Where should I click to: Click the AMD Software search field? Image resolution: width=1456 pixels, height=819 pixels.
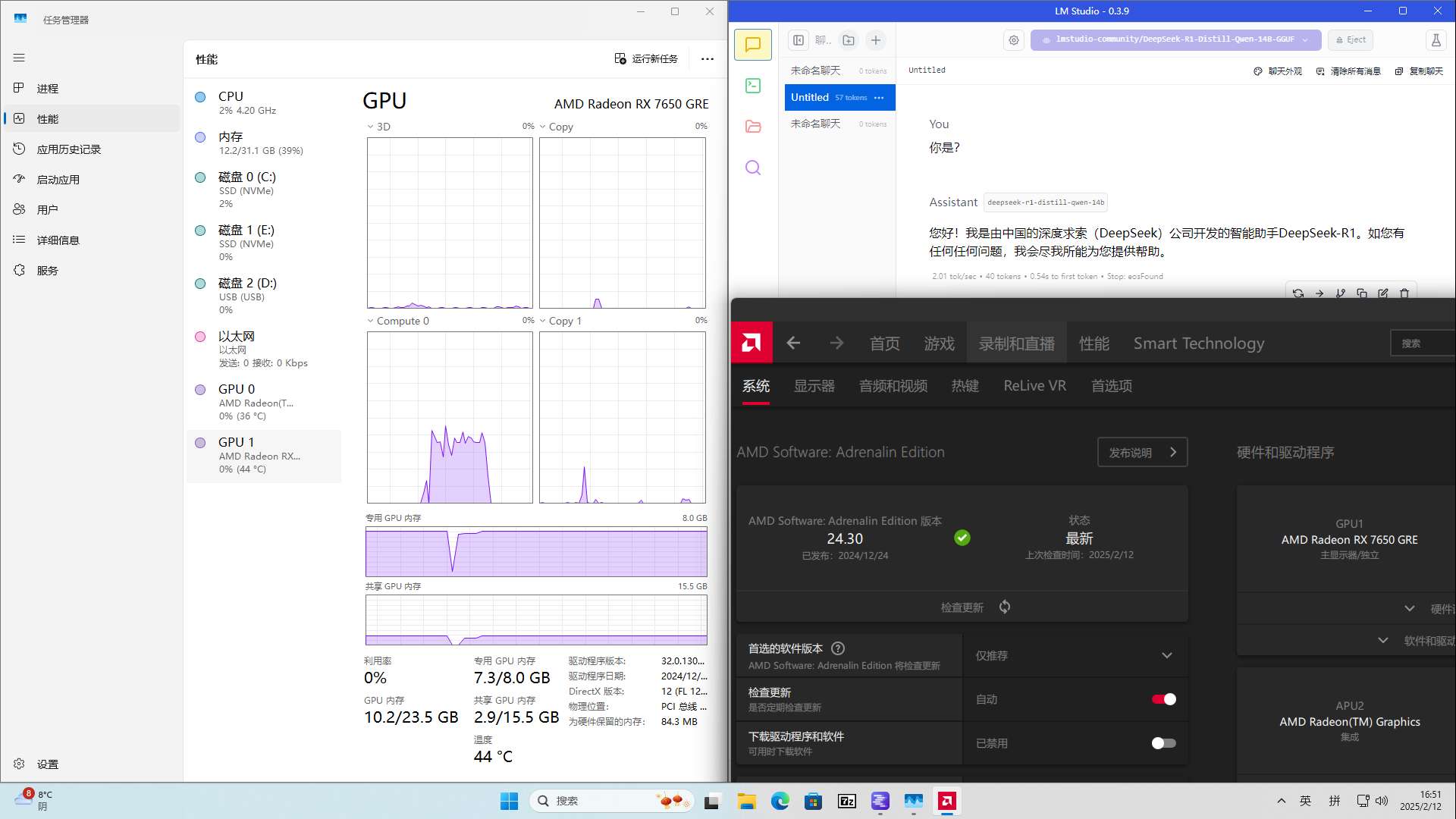tap(1423, 344)
